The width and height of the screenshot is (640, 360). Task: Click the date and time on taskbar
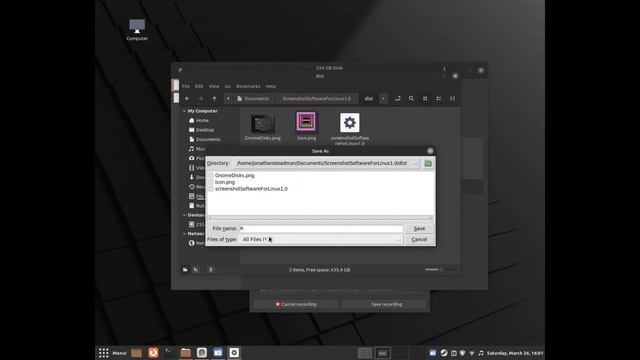[515, 353]
